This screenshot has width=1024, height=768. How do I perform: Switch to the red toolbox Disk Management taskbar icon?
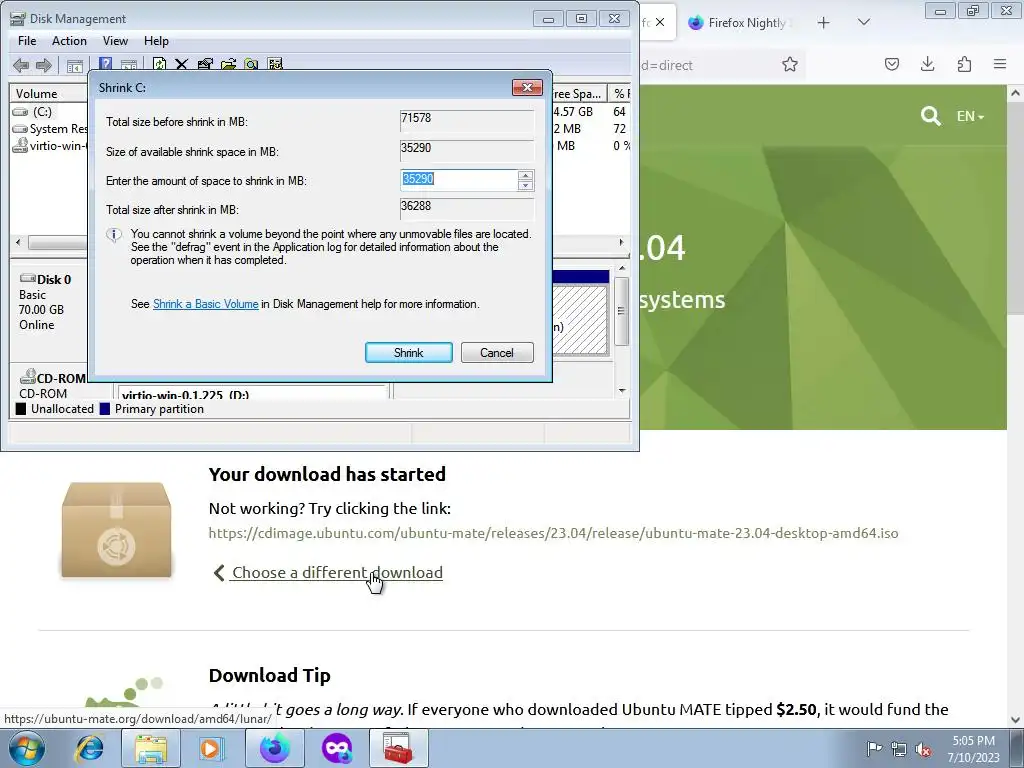click(398, 748)
